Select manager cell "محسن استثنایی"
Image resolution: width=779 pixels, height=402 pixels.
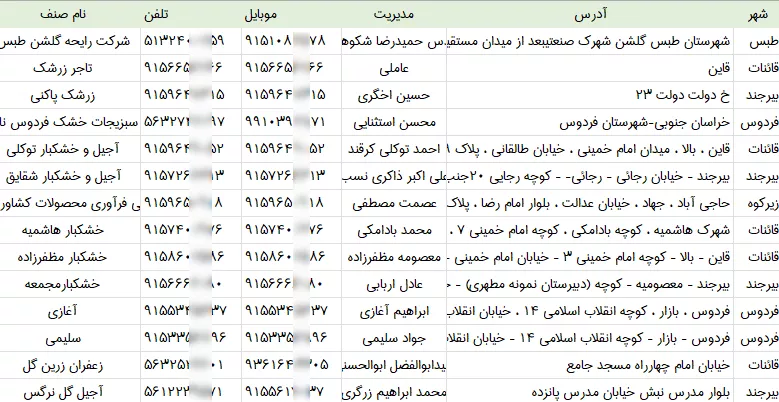tap(394, 123)
